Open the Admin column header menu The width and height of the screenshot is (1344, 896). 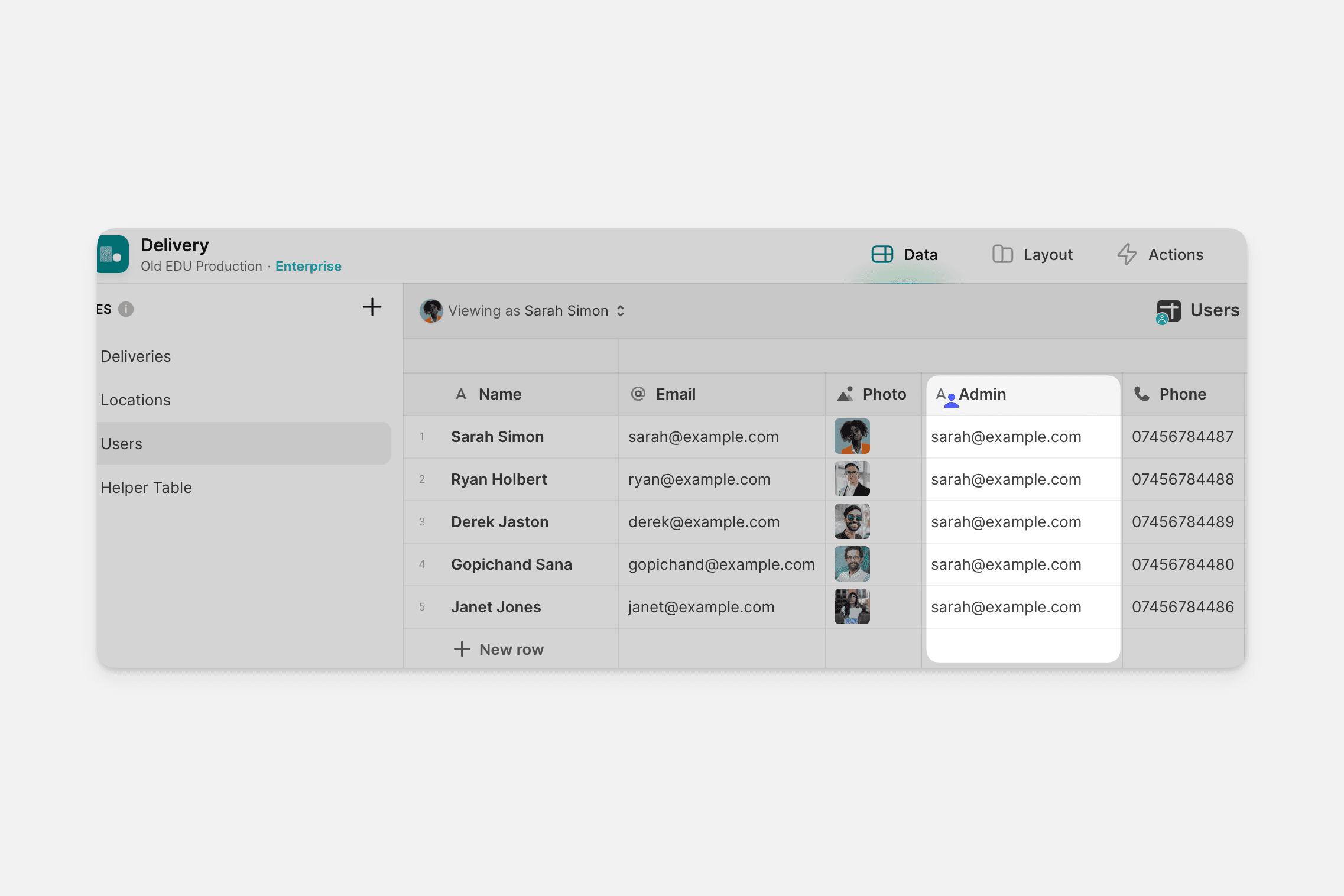(1023, 394)
